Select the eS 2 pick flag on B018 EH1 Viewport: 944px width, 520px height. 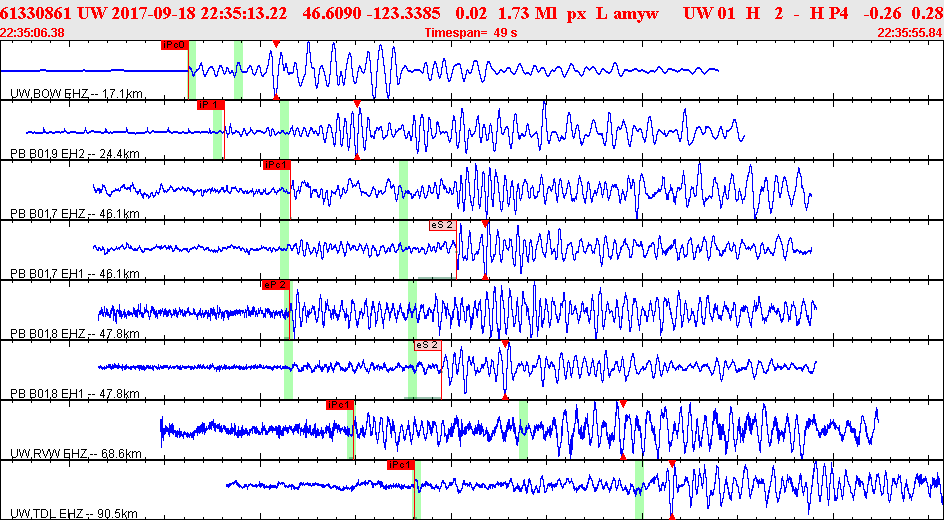click(x=427, y=345)
